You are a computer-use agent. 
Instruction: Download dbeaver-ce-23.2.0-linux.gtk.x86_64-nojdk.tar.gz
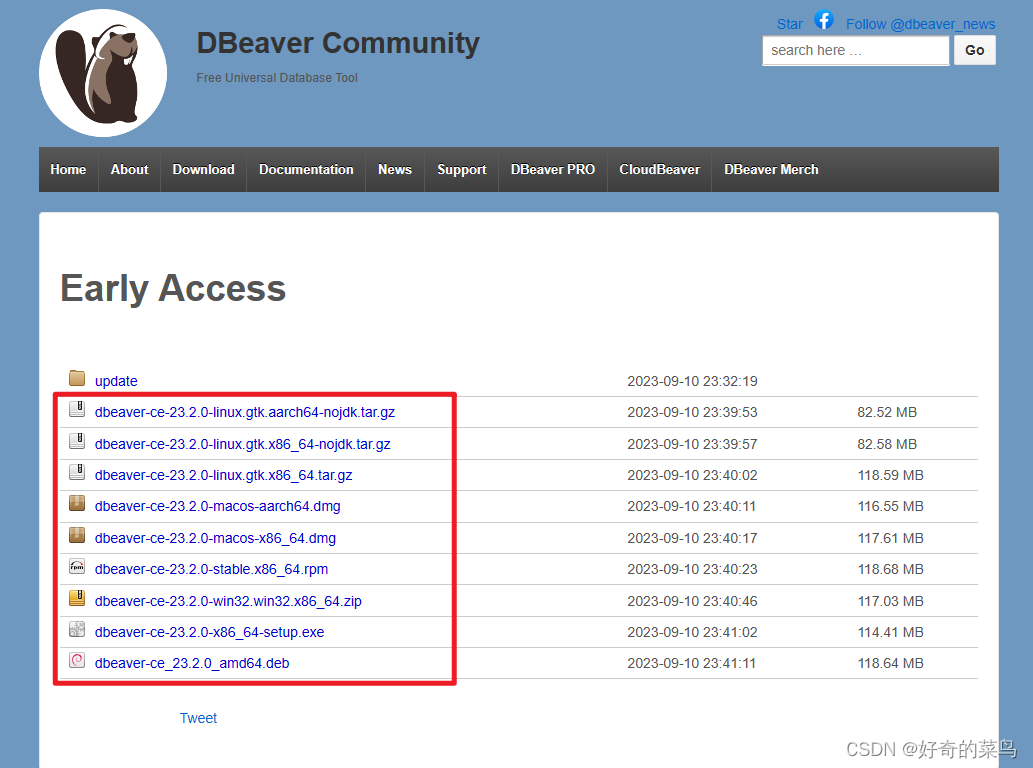tap(242, 445)
